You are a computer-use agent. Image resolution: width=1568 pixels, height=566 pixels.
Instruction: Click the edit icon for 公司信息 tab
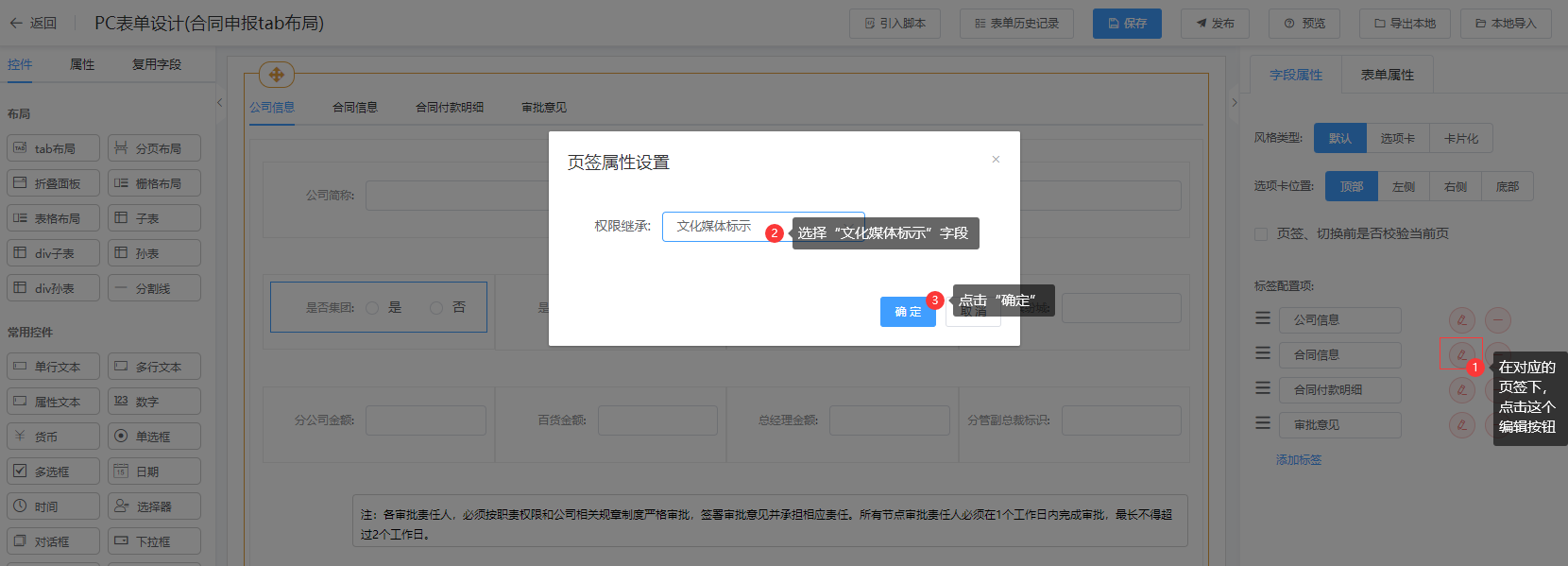(x=1461, y=320)
